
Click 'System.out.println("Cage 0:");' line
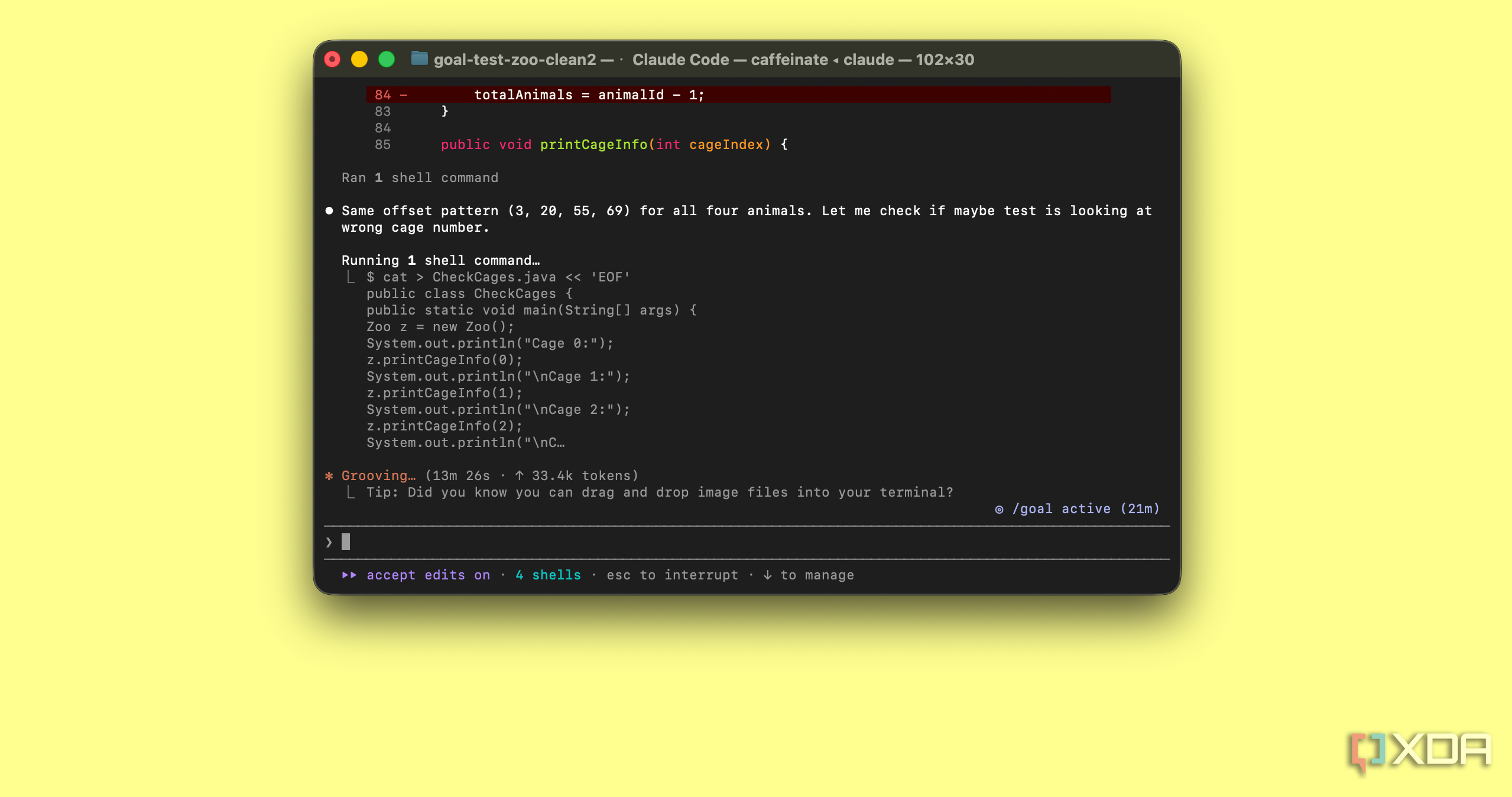(x=490, y=343)
